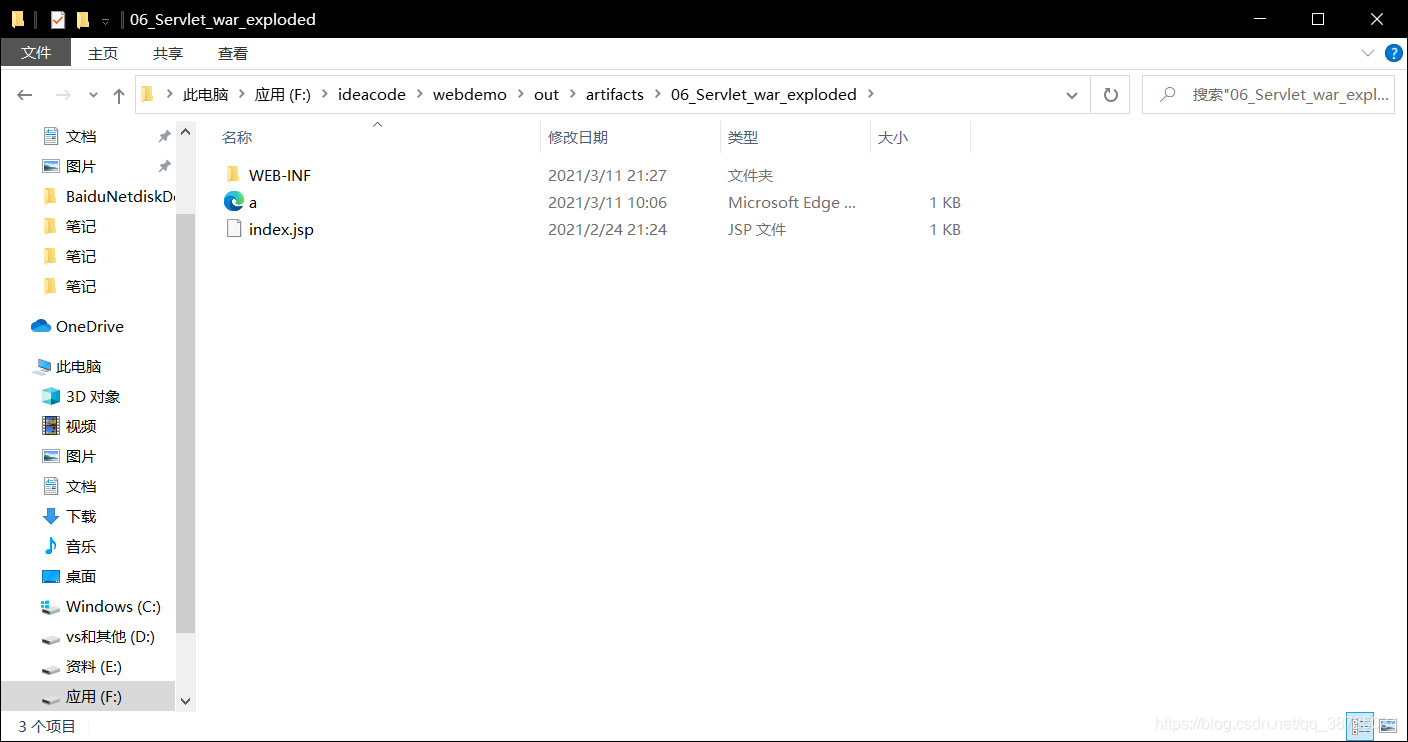
Task: Switch to details view layout icon
Action: (1360, 725)
